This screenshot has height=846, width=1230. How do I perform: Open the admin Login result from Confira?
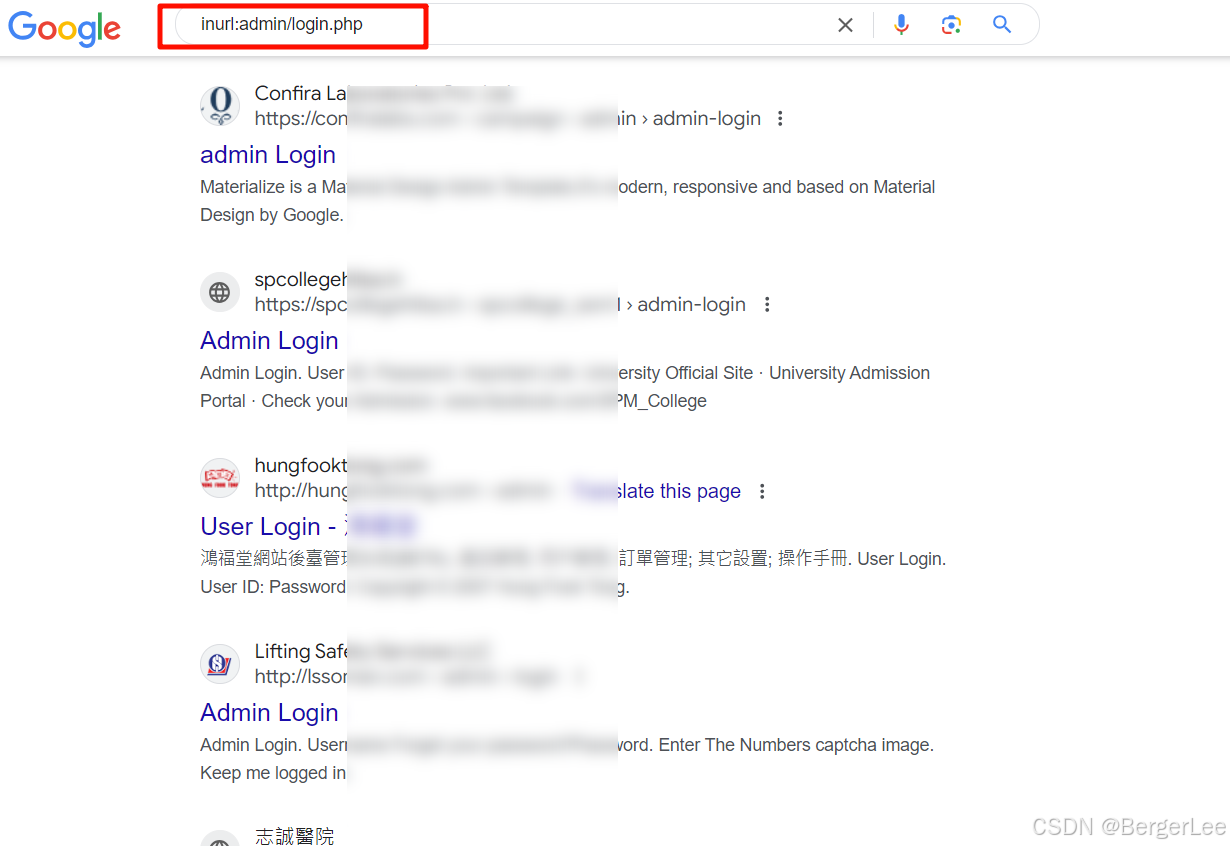[268, 154]
